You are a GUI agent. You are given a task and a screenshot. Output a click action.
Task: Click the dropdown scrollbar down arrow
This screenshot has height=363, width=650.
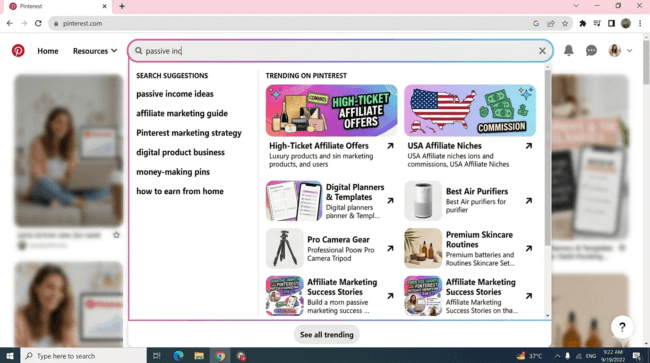point(548,316)
